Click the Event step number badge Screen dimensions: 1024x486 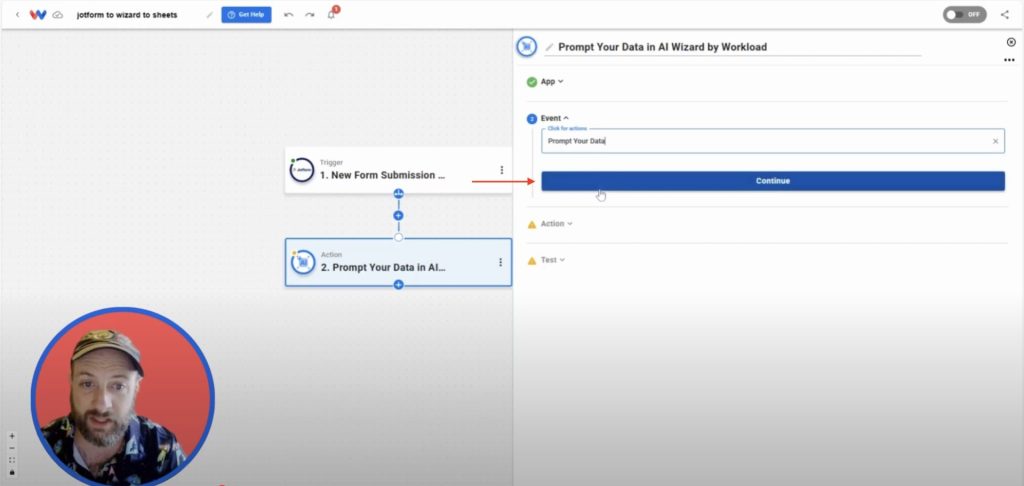(532, 119)
